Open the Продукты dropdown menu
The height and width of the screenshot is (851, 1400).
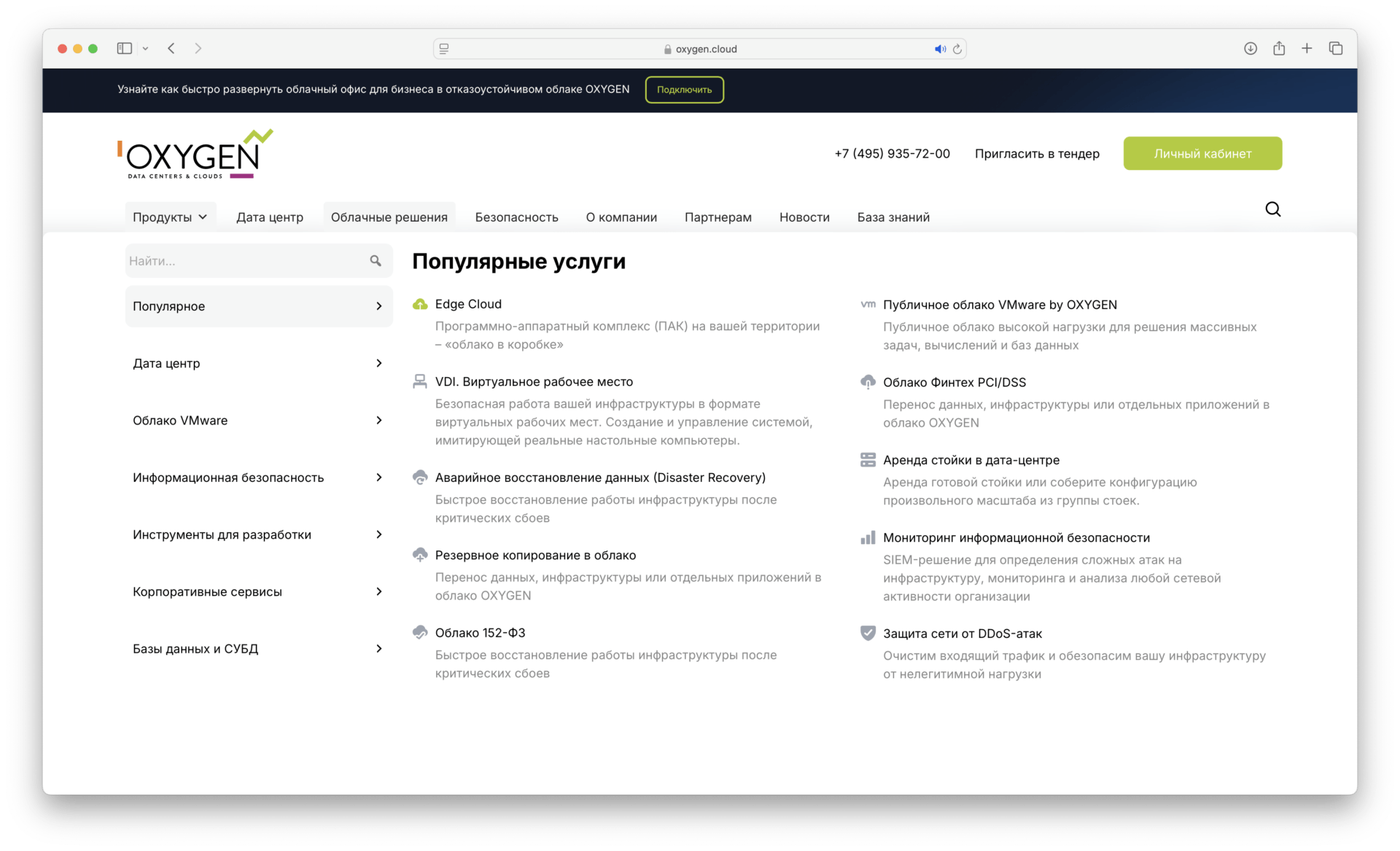pyautogui.click(x=170, y=217)
